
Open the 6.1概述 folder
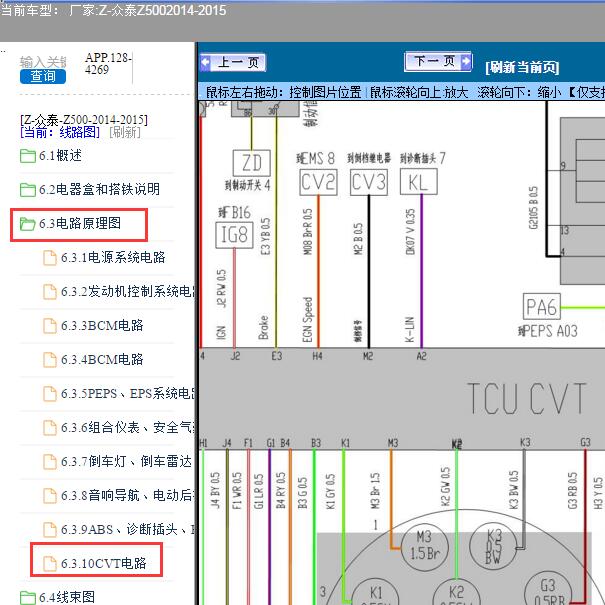[60, 155]
